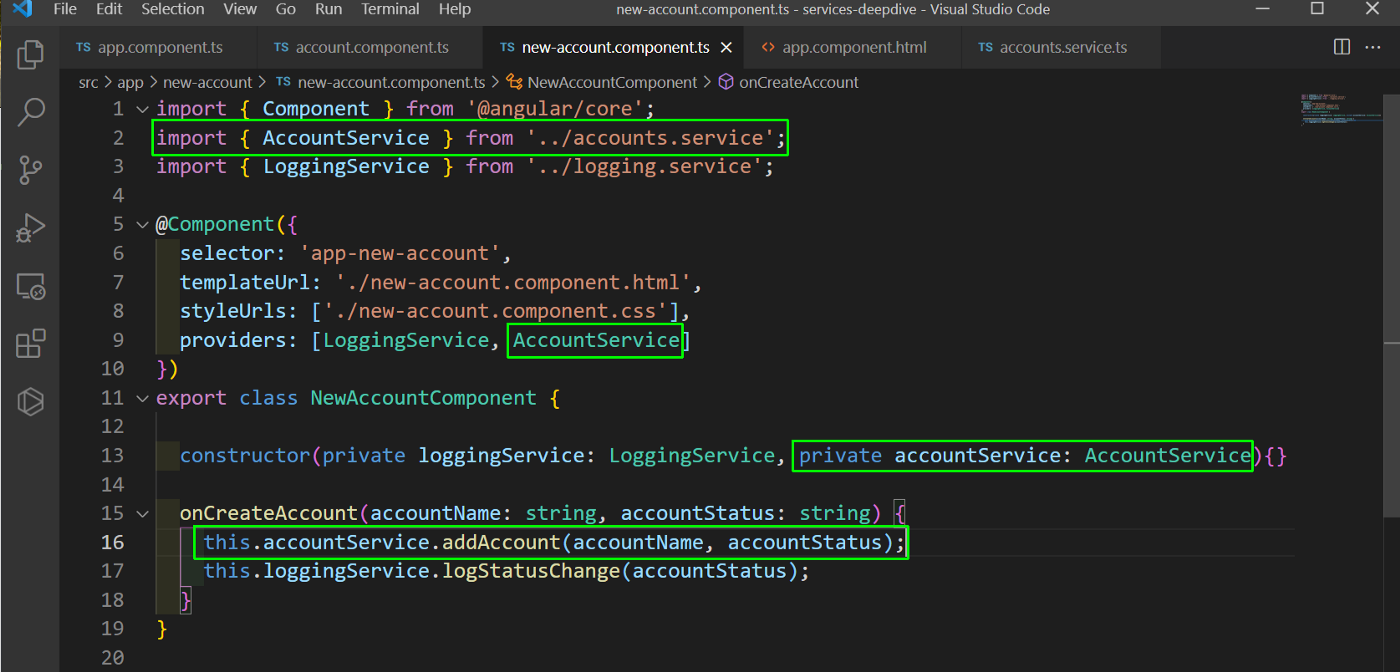Click NewAccountComponent in breadcrumb

pyautogui.click(x=612, y=82)
